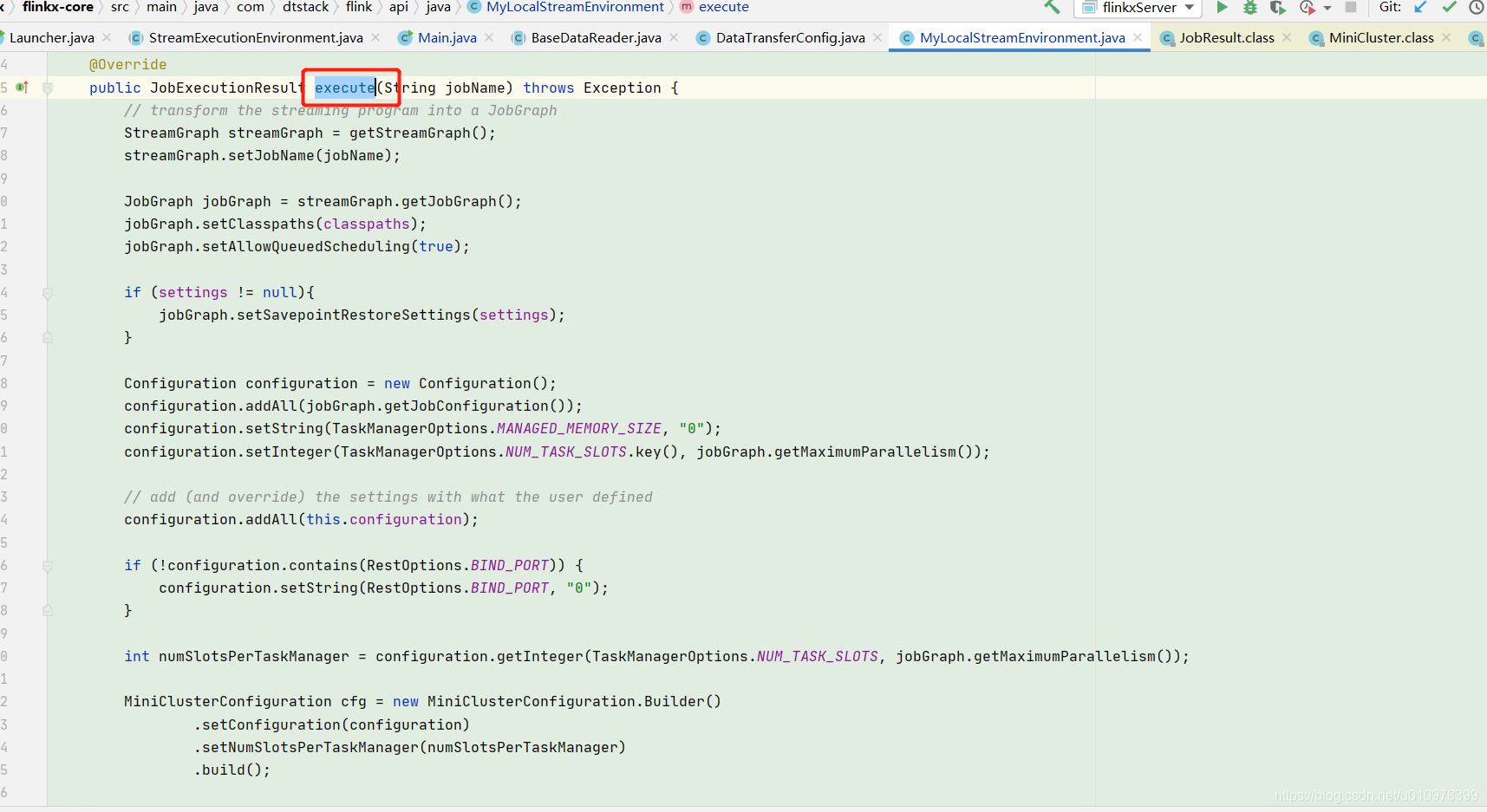Image resolution: width=1487 pixels, height=812 pixels.
Task: Click the 'transform the streaming program' comment
Action: coord(340,110)
